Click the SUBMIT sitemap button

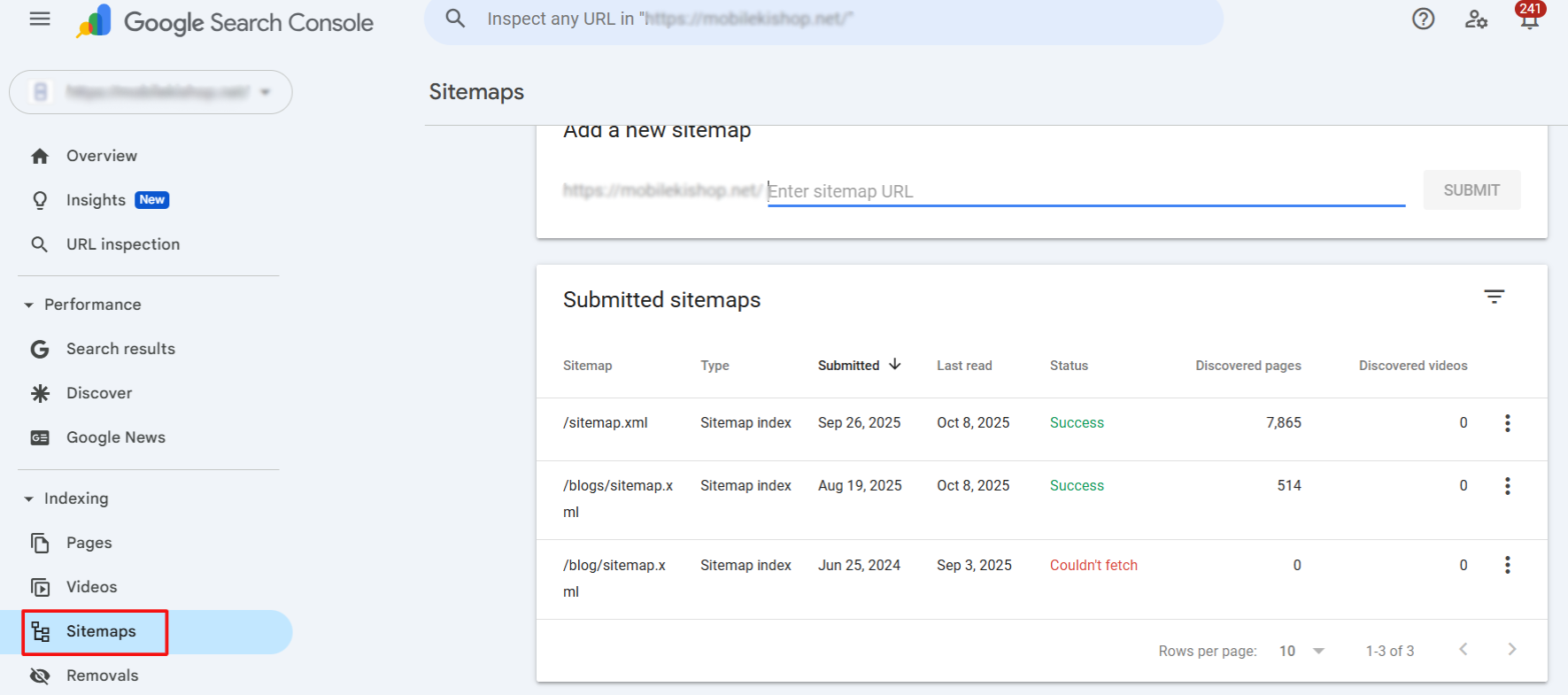[1471, 190]
